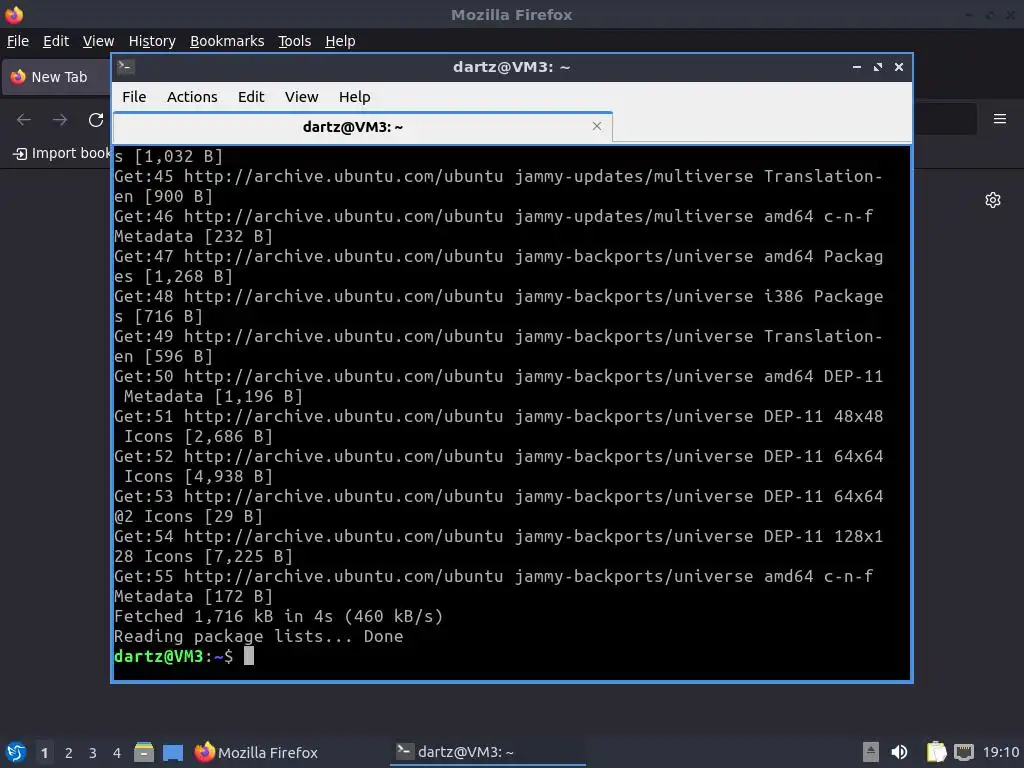Screen dimensions: 1024x768
Task: Click 'Reading package lists... Done' line
Action: [x=259, y=637]
